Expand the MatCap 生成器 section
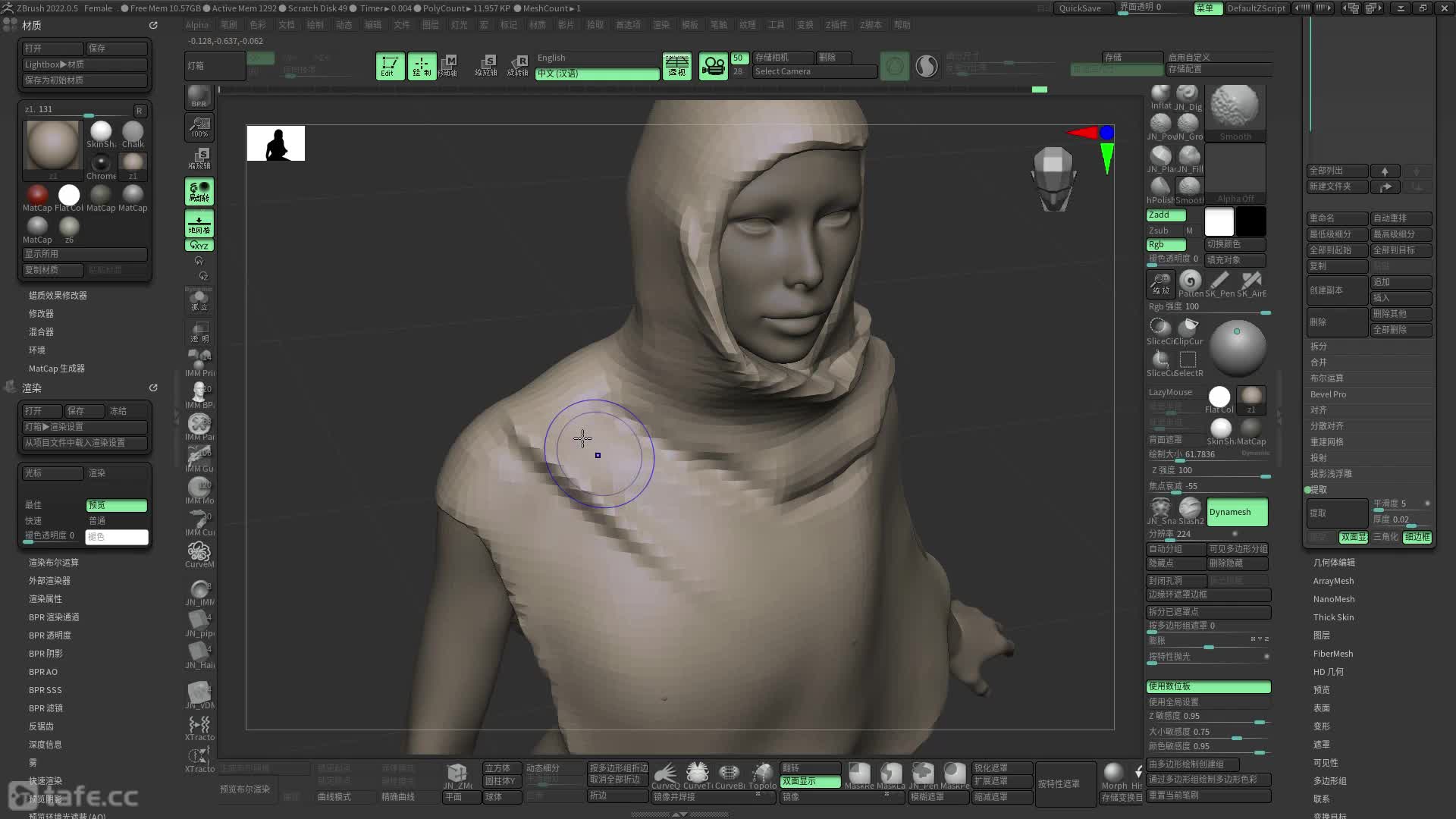The width and height of the screenshot is (1456, 819). click(57, 369)
